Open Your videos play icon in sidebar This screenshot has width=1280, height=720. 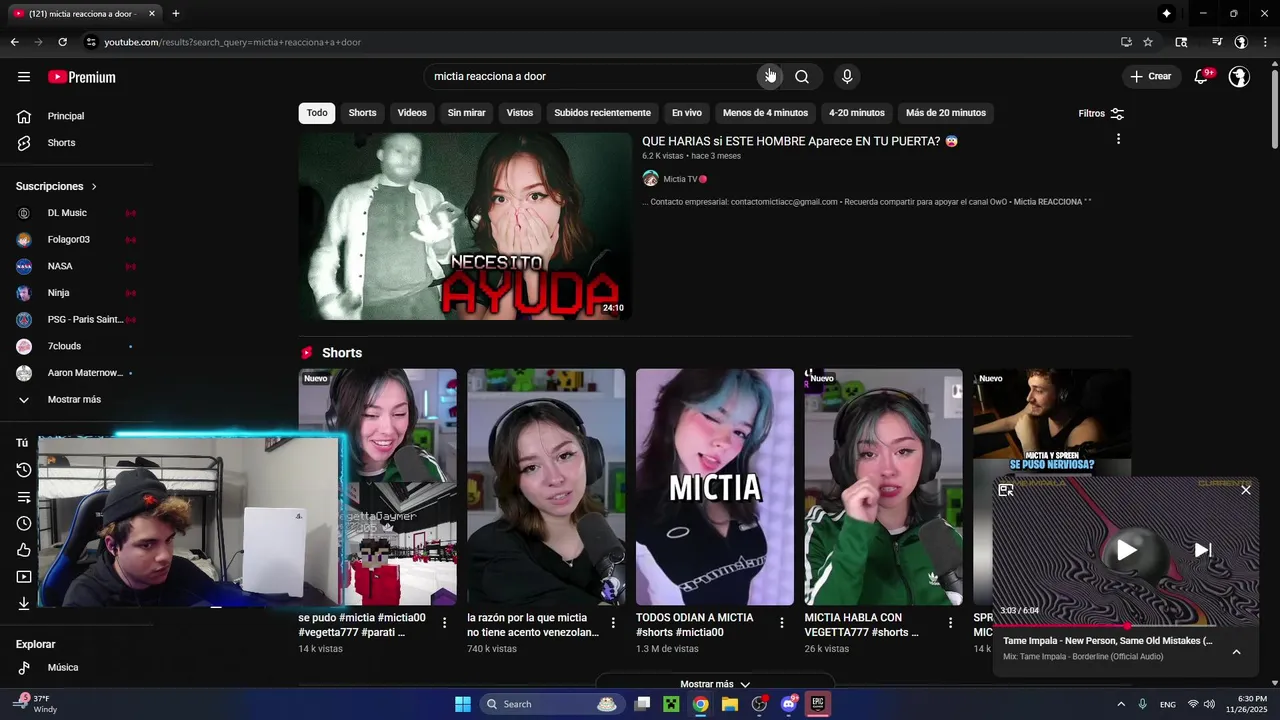coord(24,577)
